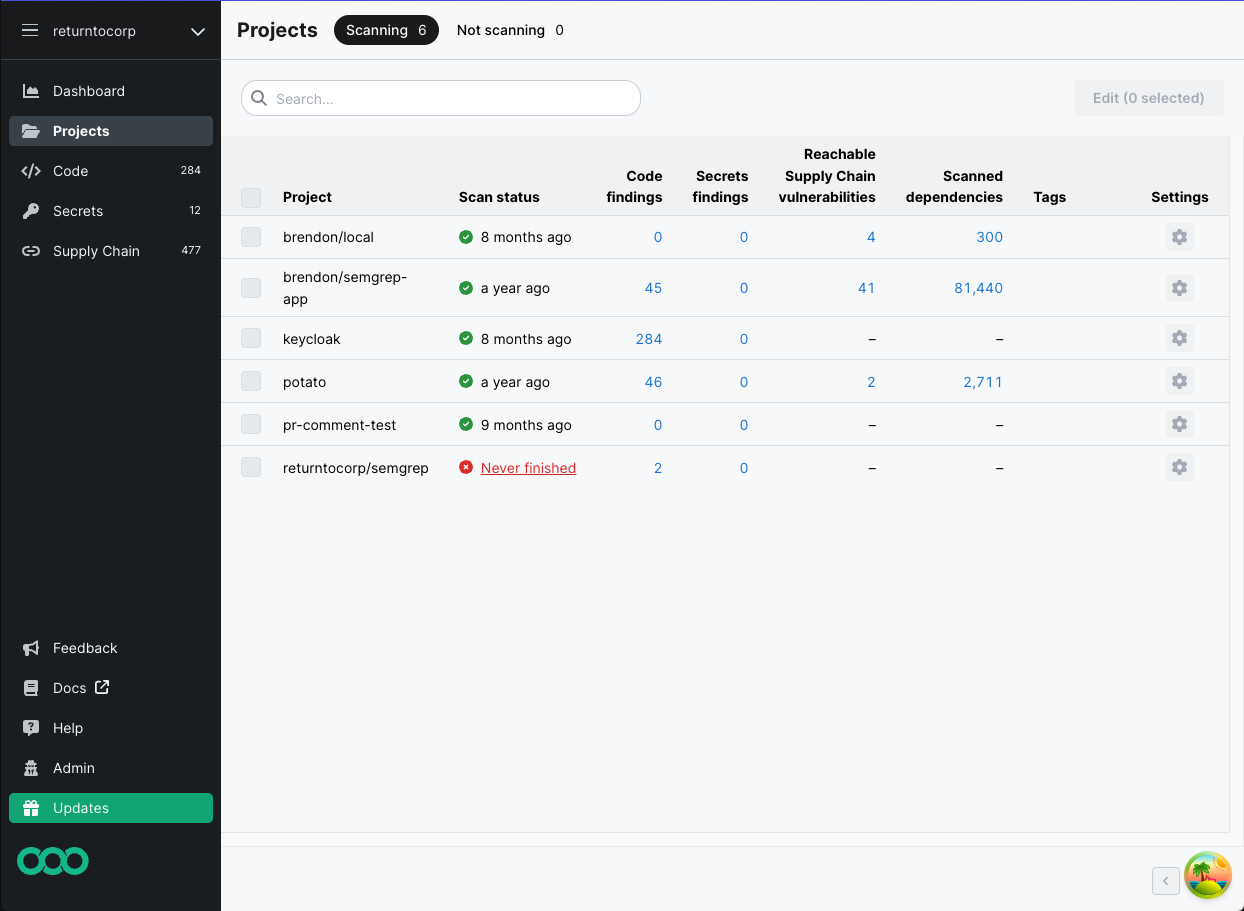Click the previous page chevron
This screenshot has width=1244, height=911.
(1165, 881)
